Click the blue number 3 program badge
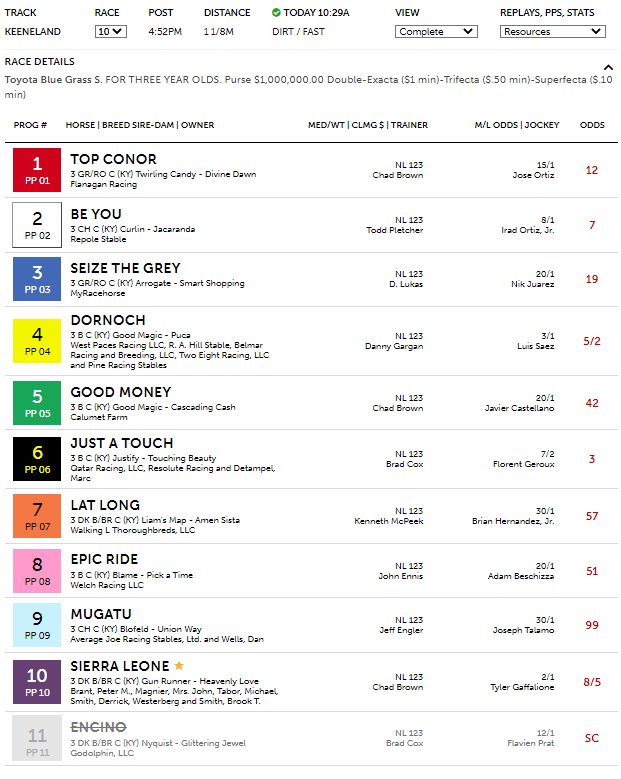Image resolution: width=621 pixels, height=779 pixels. (37, 278)
